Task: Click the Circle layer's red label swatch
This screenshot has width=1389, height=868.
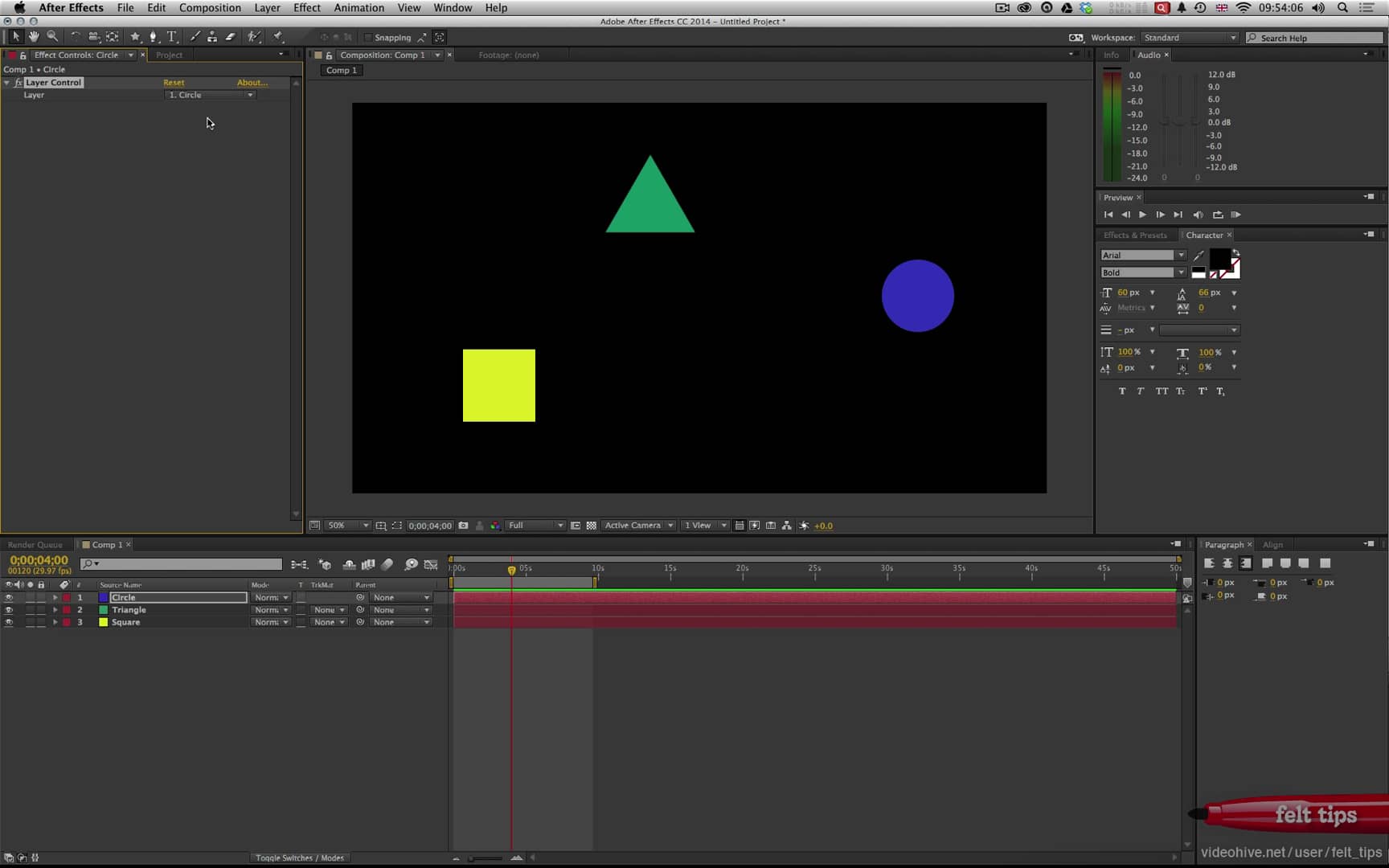Action: point(67,597)
